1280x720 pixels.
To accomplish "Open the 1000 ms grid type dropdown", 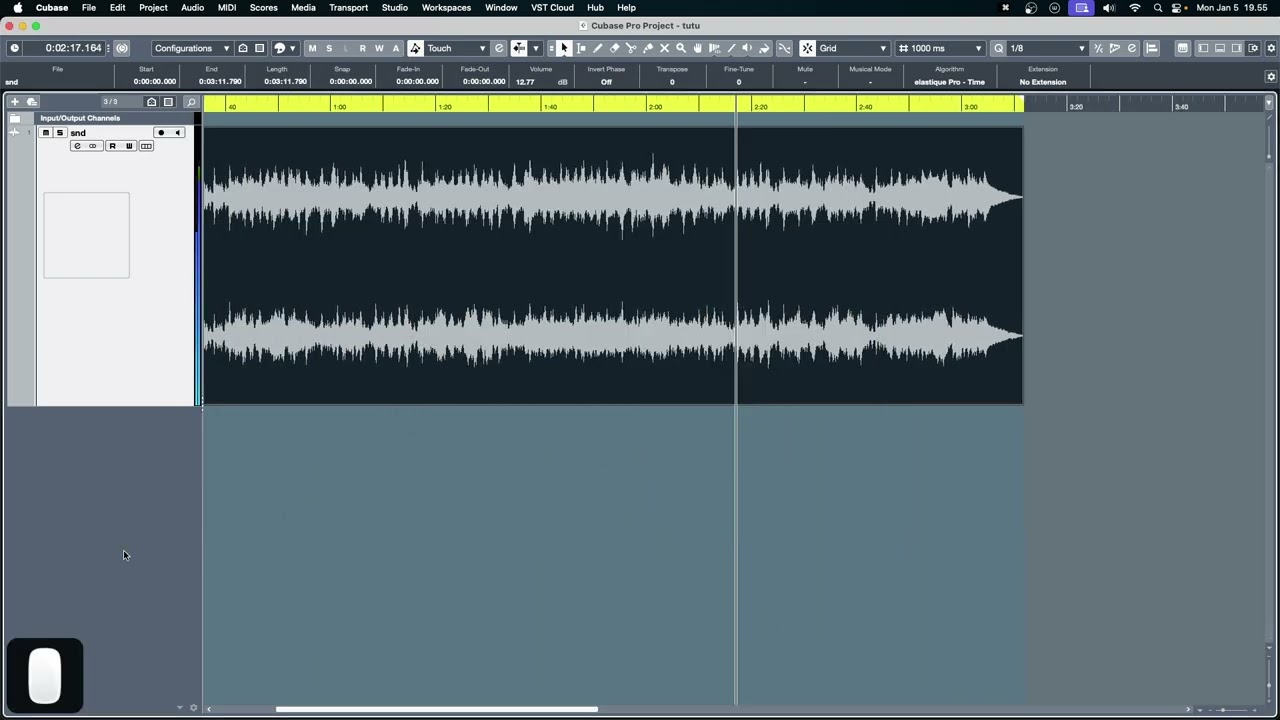I will click(x=940, y=48).
